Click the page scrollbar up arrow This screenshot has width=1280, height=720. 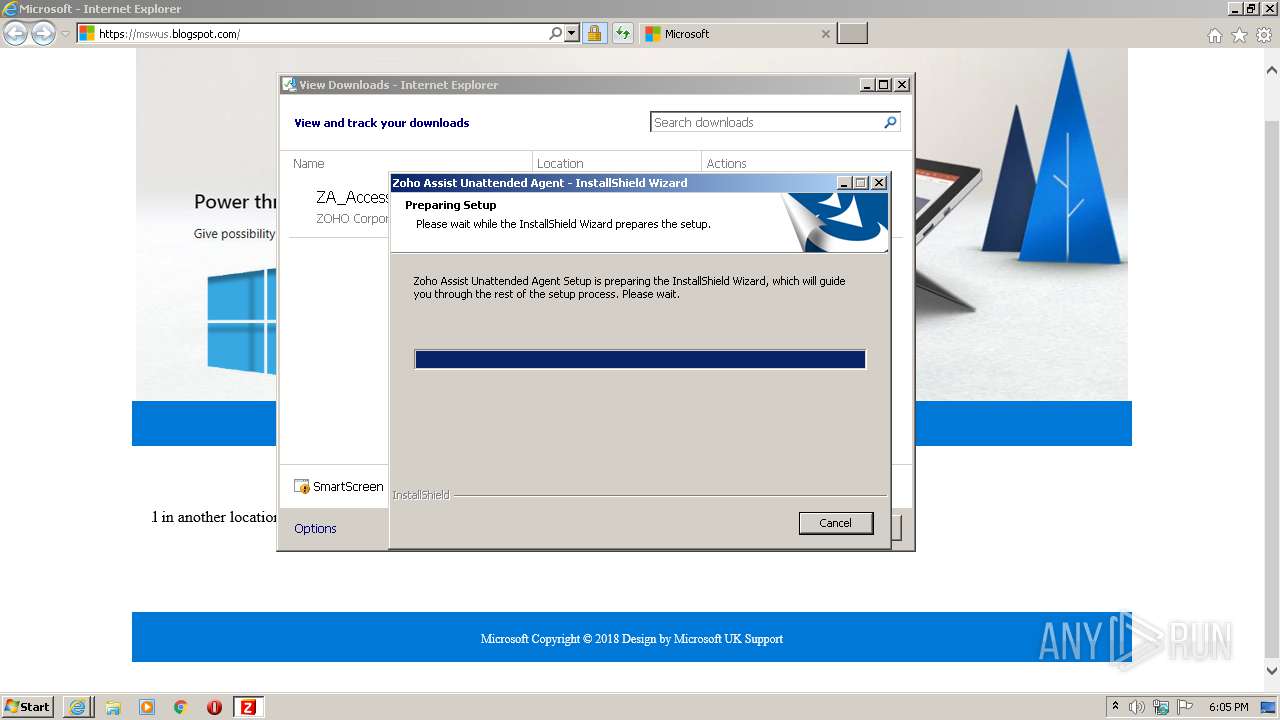[1272, 71]
